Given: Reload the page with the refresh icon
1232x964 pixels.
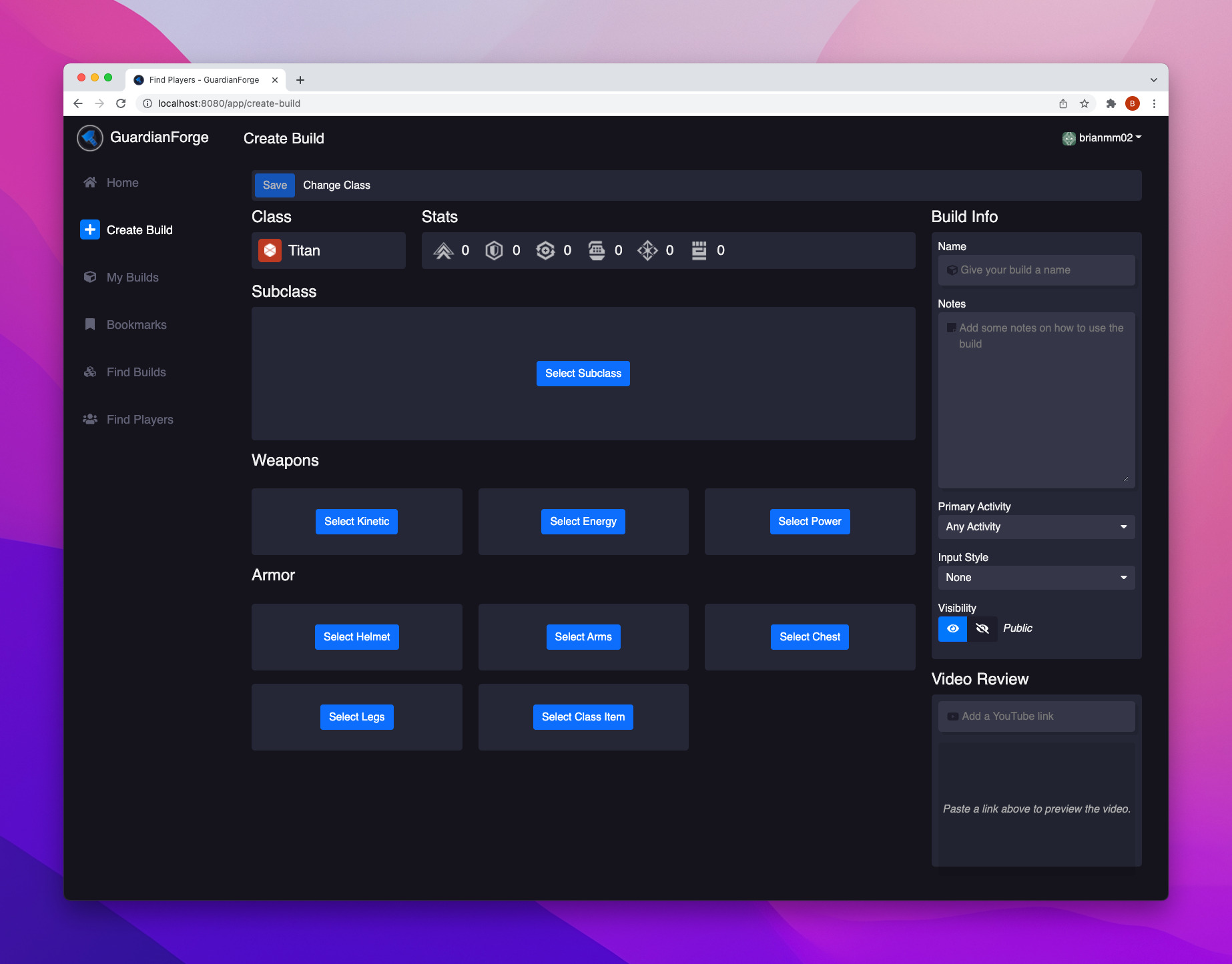Looking at the screenshot, I should click(121, 103).
